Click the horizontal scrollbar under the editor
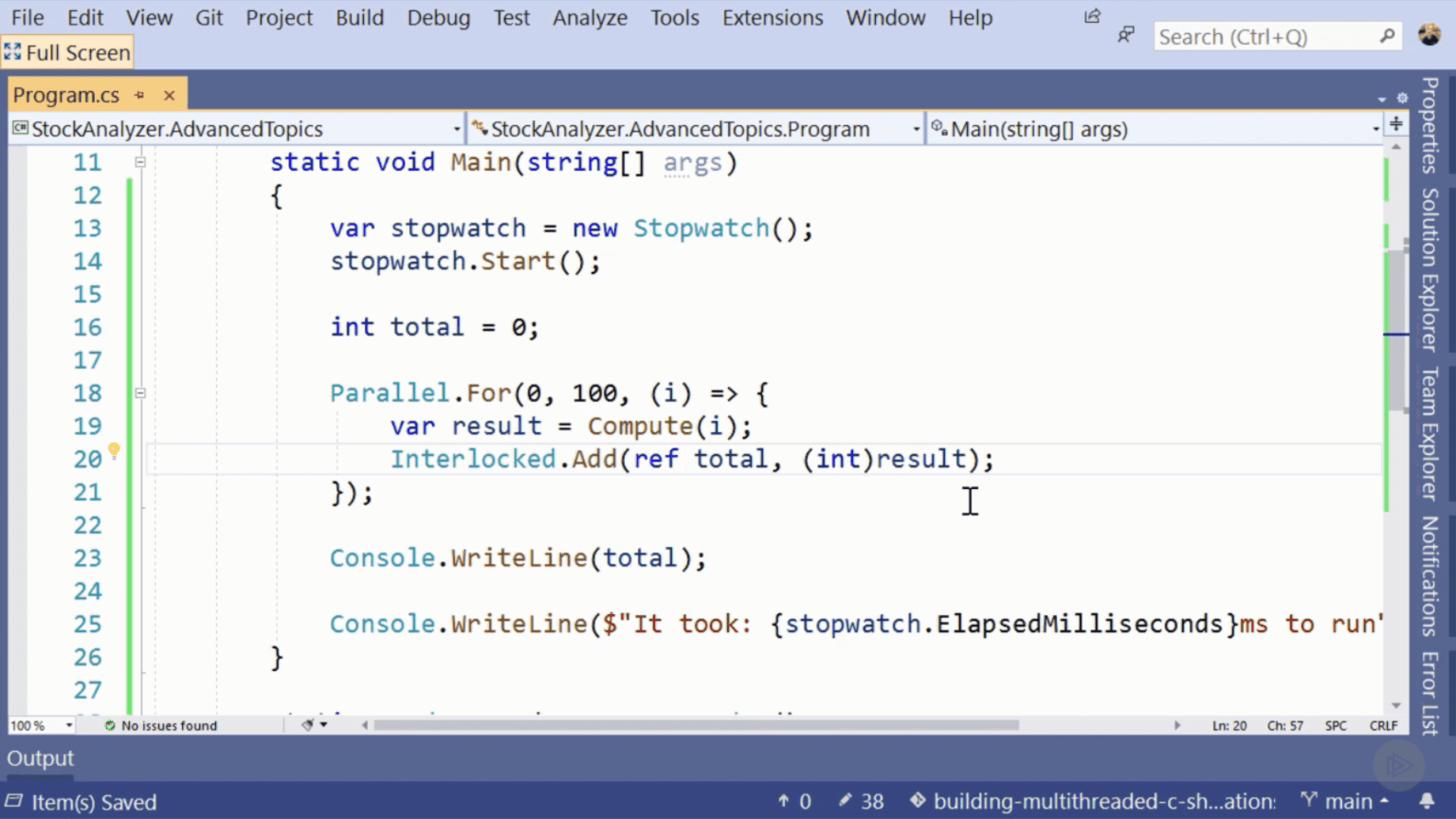Viewport: 1456px width, 819px height. (696, 725)
